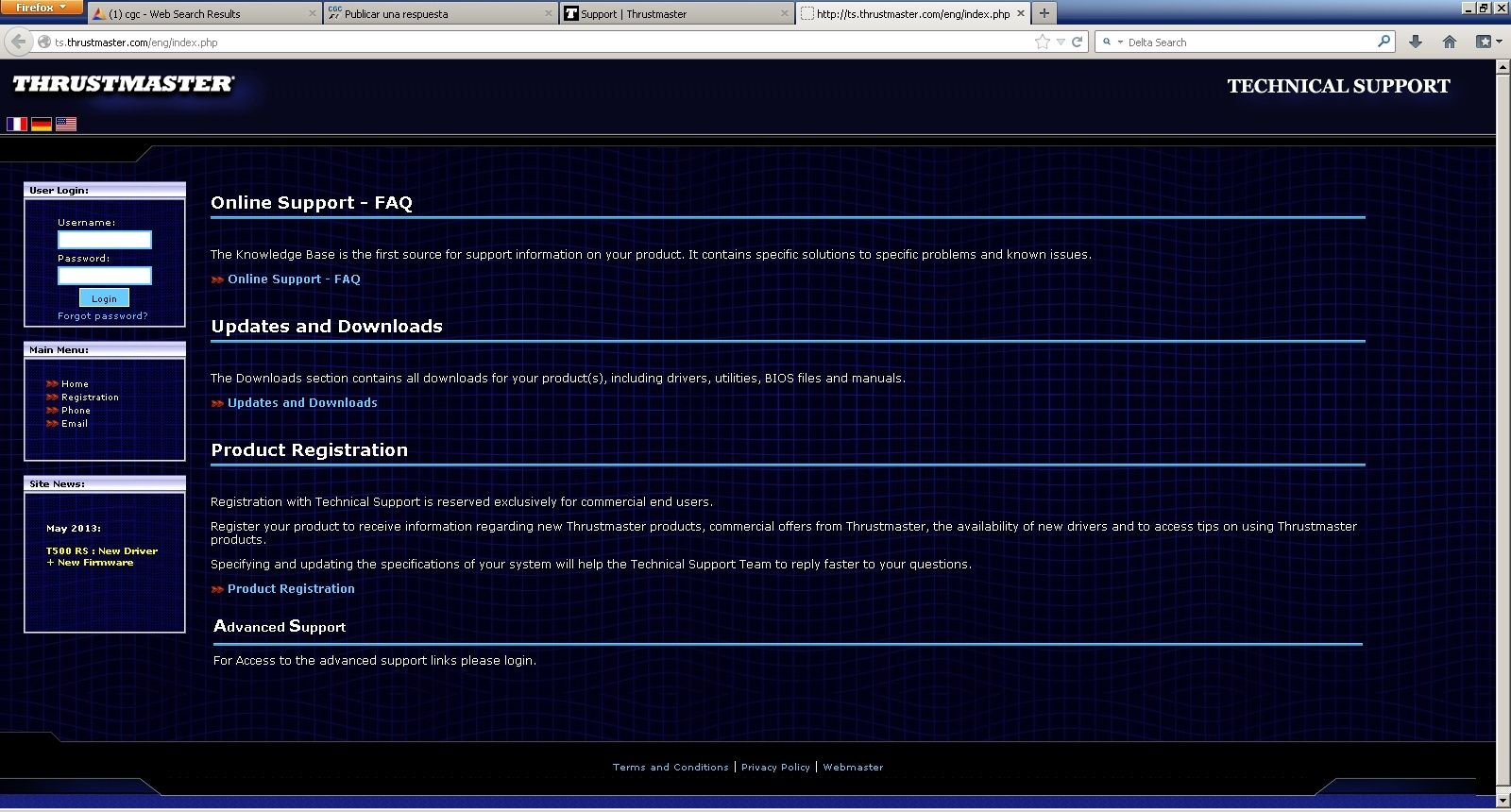This screenshot has width=1511, height=812.
Task: Open a new tab with the plus button
Action: pos(1044,13)
